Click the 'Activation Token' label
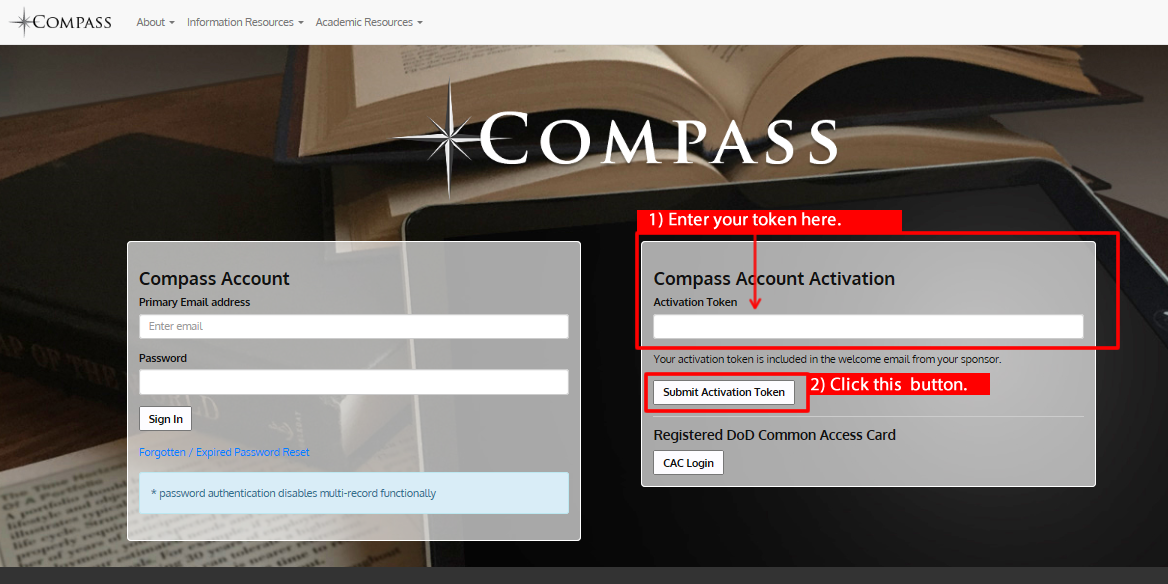The image size is (1168, 584). pyautogui.click(x=696, y=302)
